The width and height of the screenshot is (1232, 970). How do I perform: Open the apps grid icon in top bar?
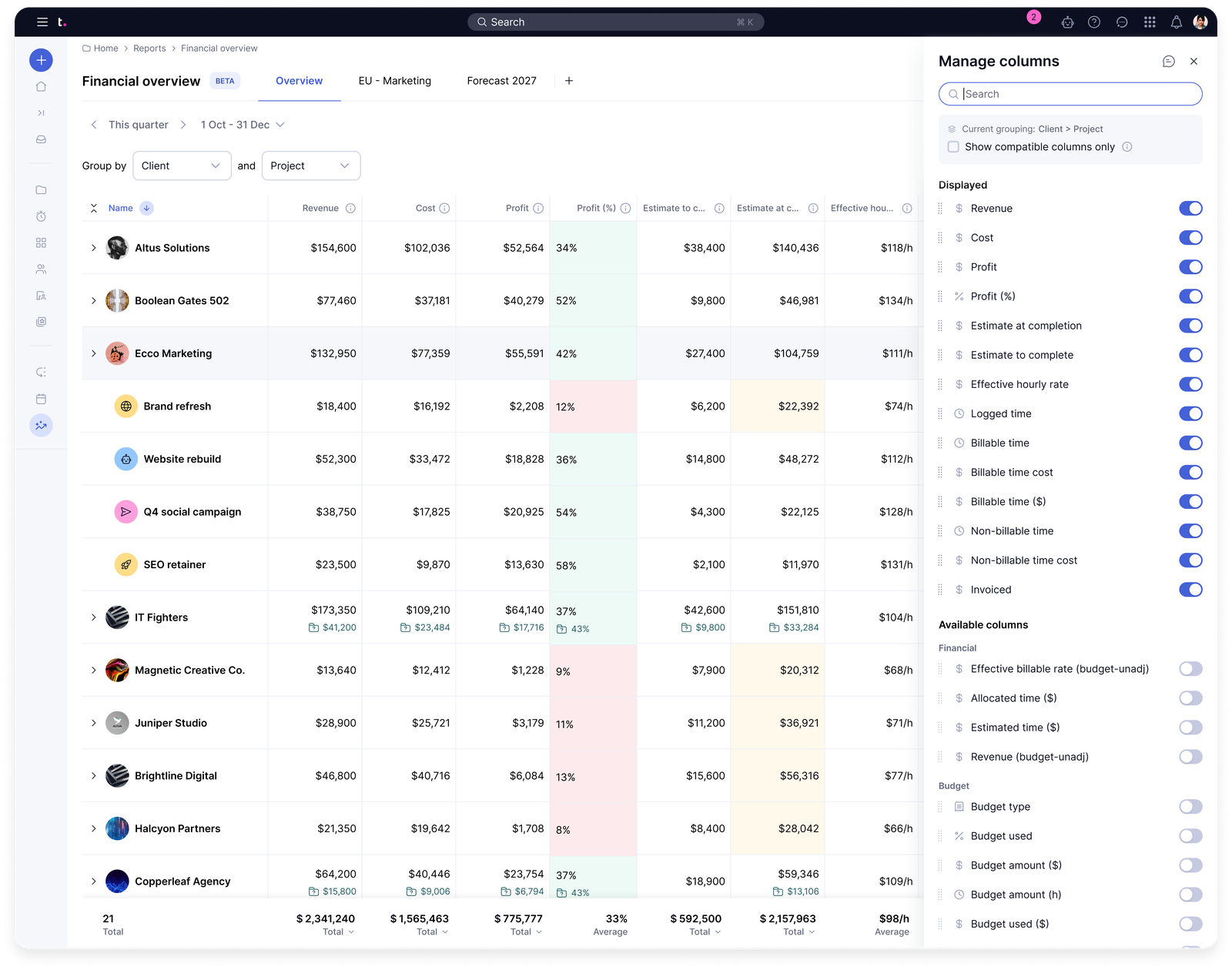[1150, 22]
